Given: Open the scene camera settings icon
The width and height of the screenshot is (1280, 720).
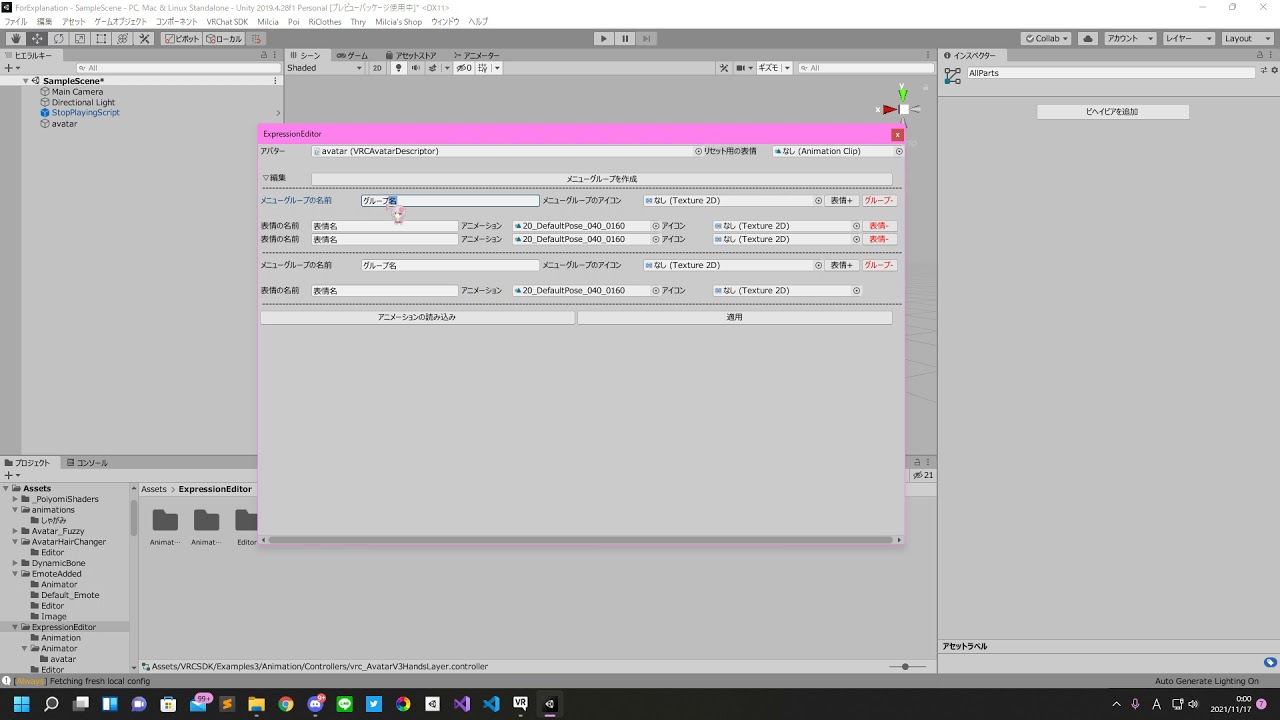Looking at the screenshot, I should tap(745, 68).
